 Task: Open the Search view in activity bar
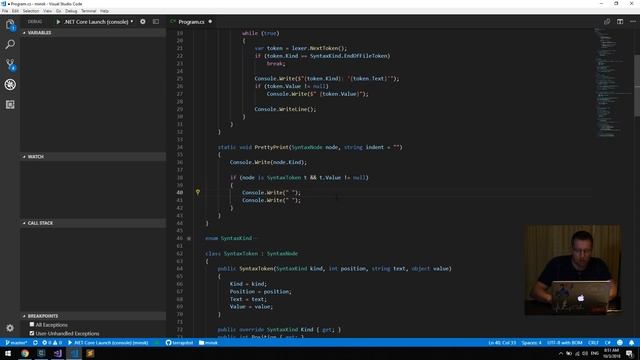pos(10,44)
